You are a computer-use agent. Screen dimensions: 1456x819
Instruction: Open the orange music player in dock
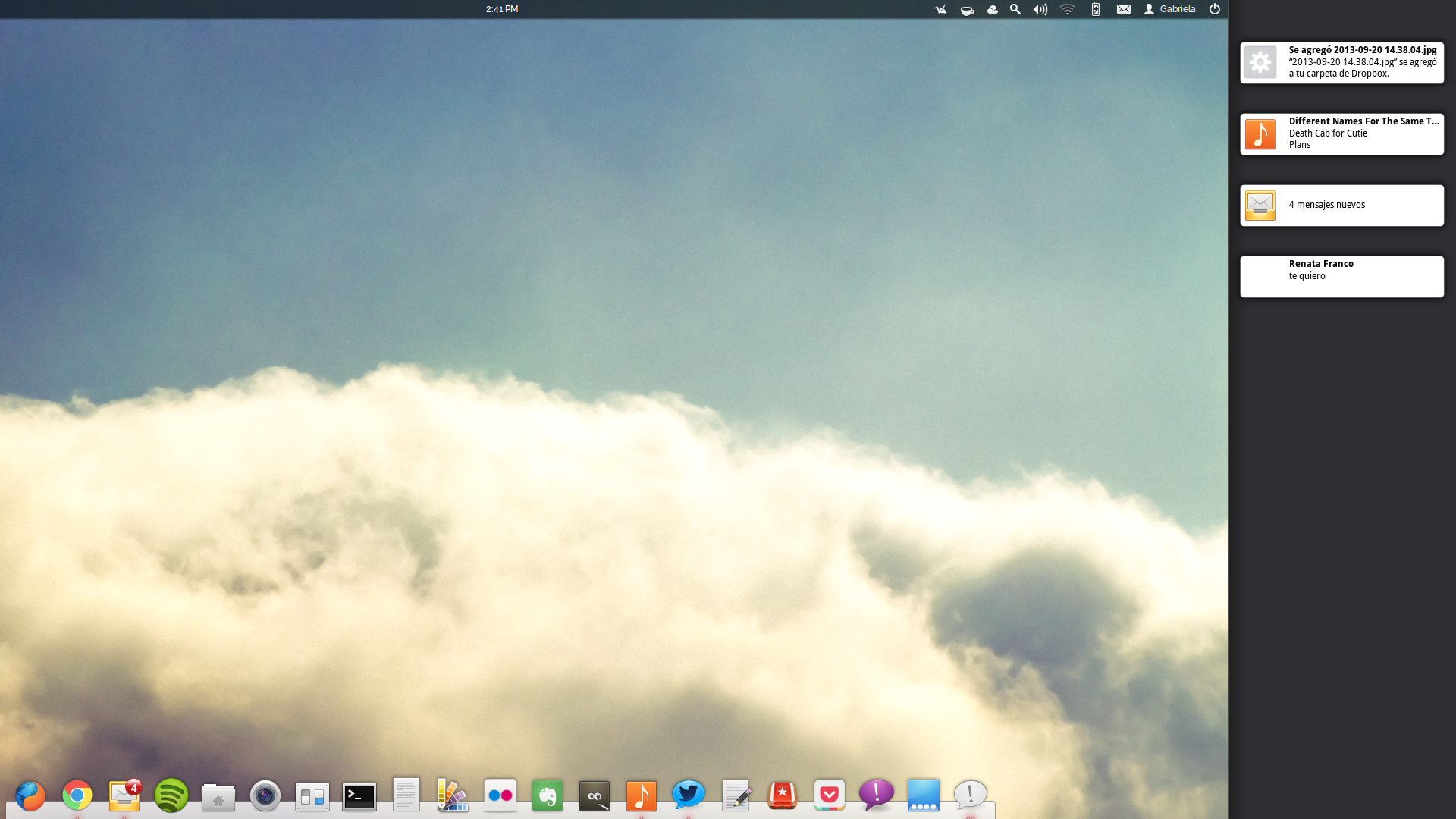pos(642,796)
